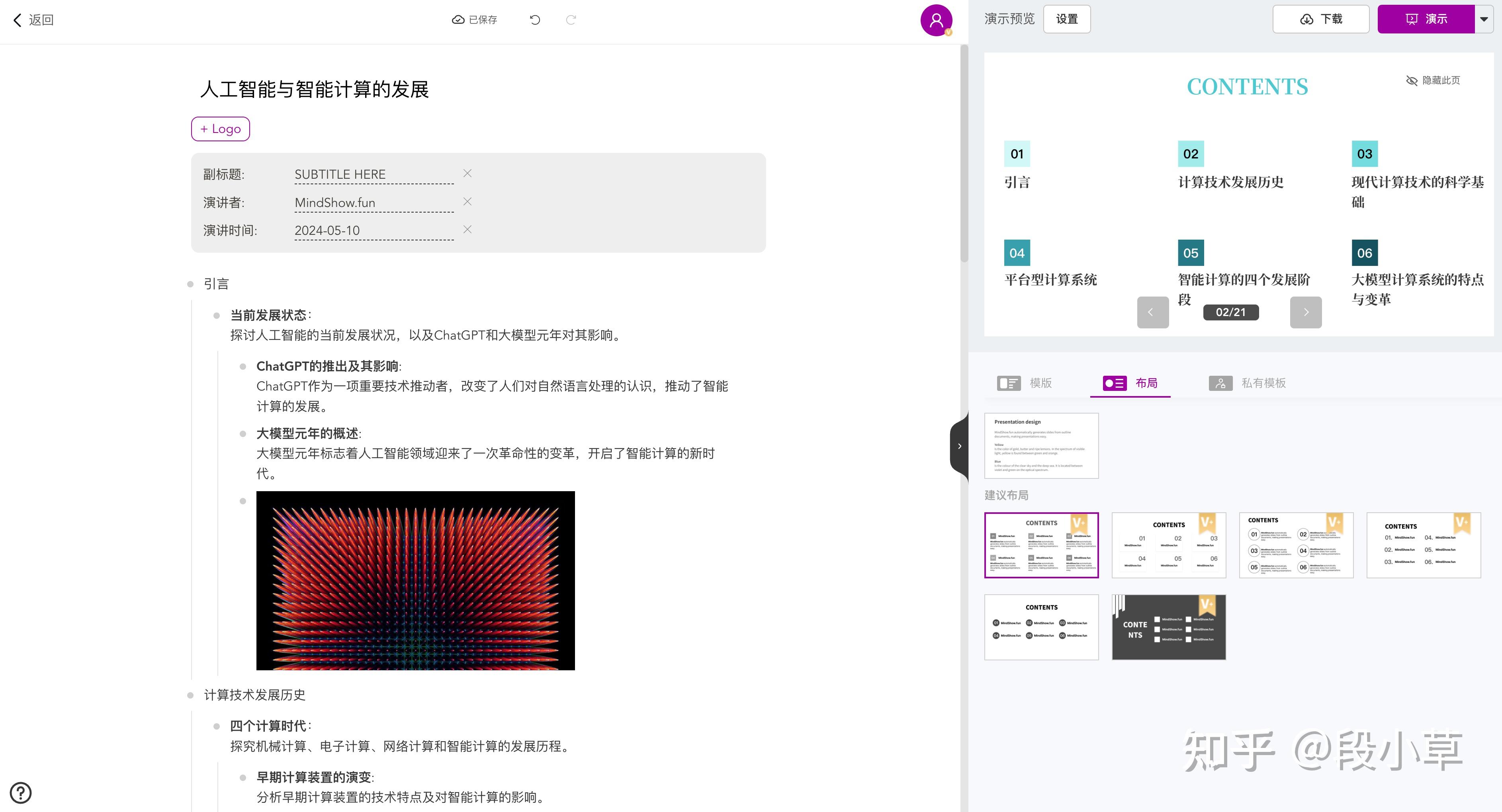Open the user profile avatar
Viewport: 1502px width, 812px height.
coord(936,20)
